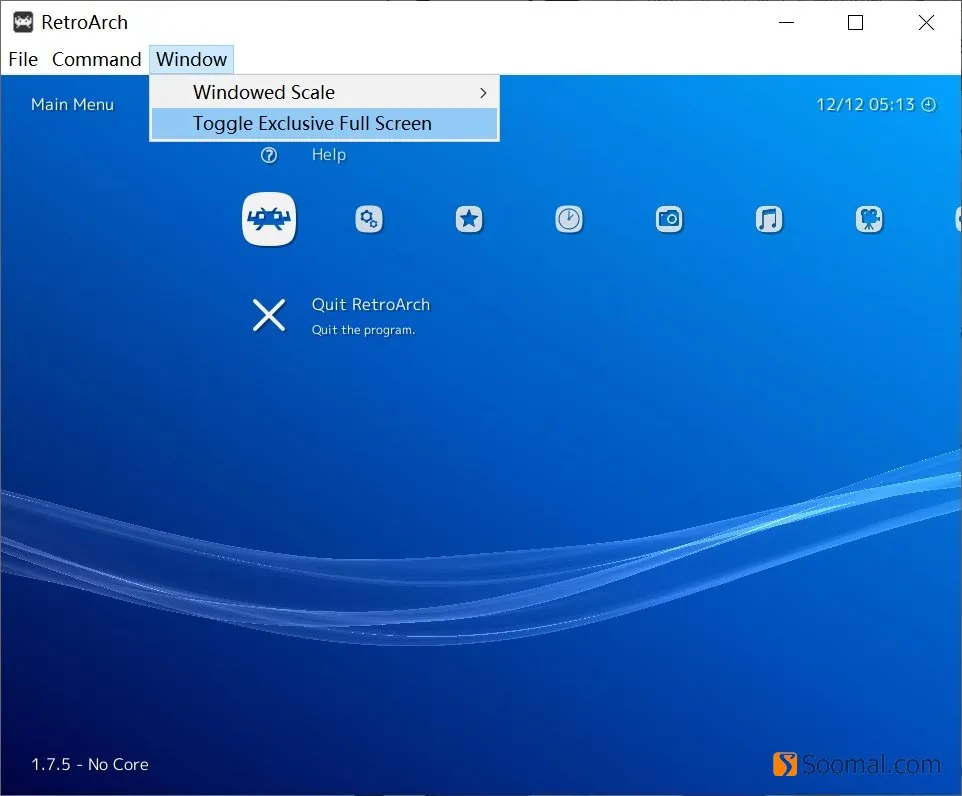Minimize the RetroArch window
This screenshot has height=796, width=962.
click(787, 23)
